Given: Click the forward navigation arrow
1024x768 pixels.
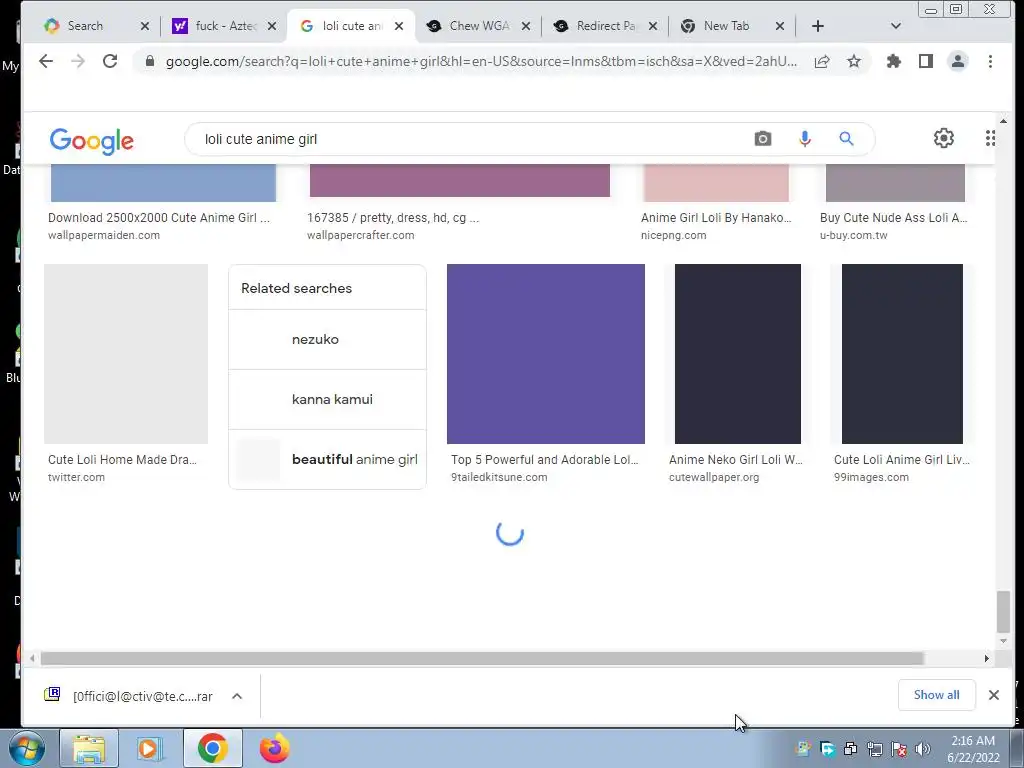Looking at the screenshot, I should (x=78, y=61).
